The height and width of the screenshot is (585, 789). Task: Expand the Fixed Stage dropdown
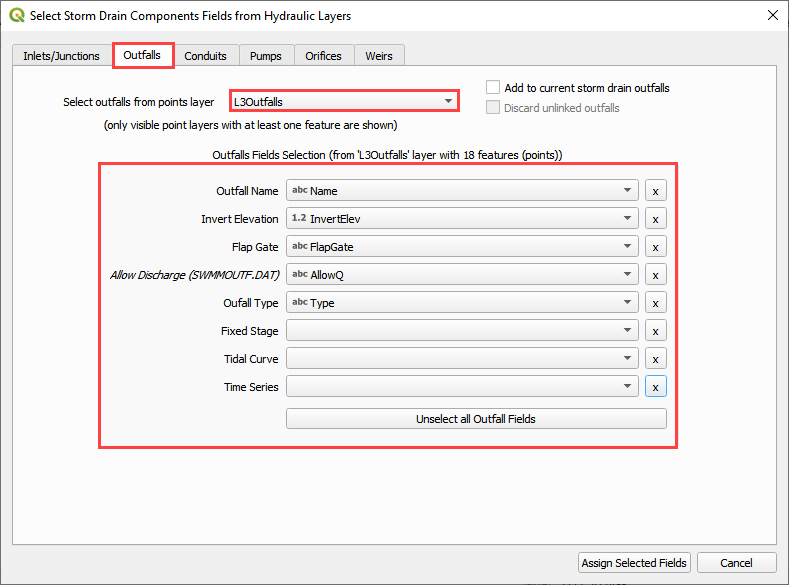(461, 331)
